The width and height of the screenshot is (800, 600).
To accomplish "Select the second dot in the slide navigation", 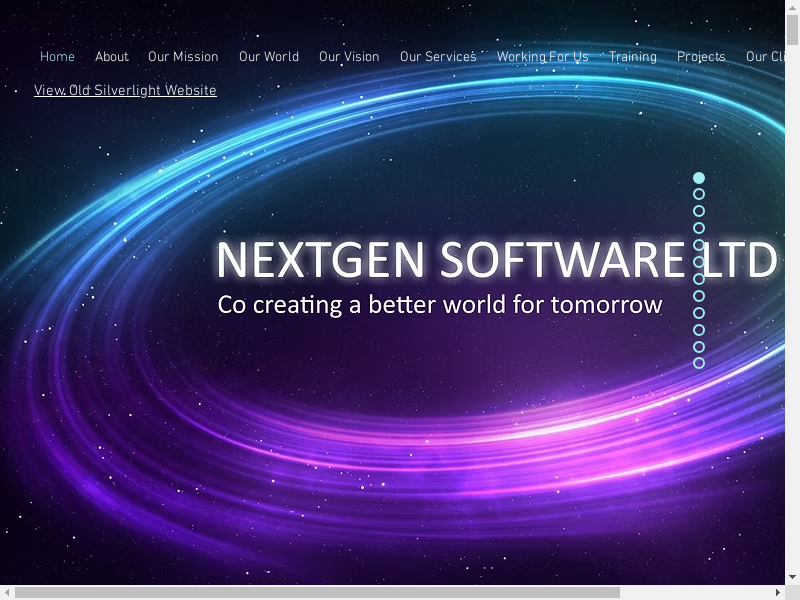I will (x=699, y=194).
